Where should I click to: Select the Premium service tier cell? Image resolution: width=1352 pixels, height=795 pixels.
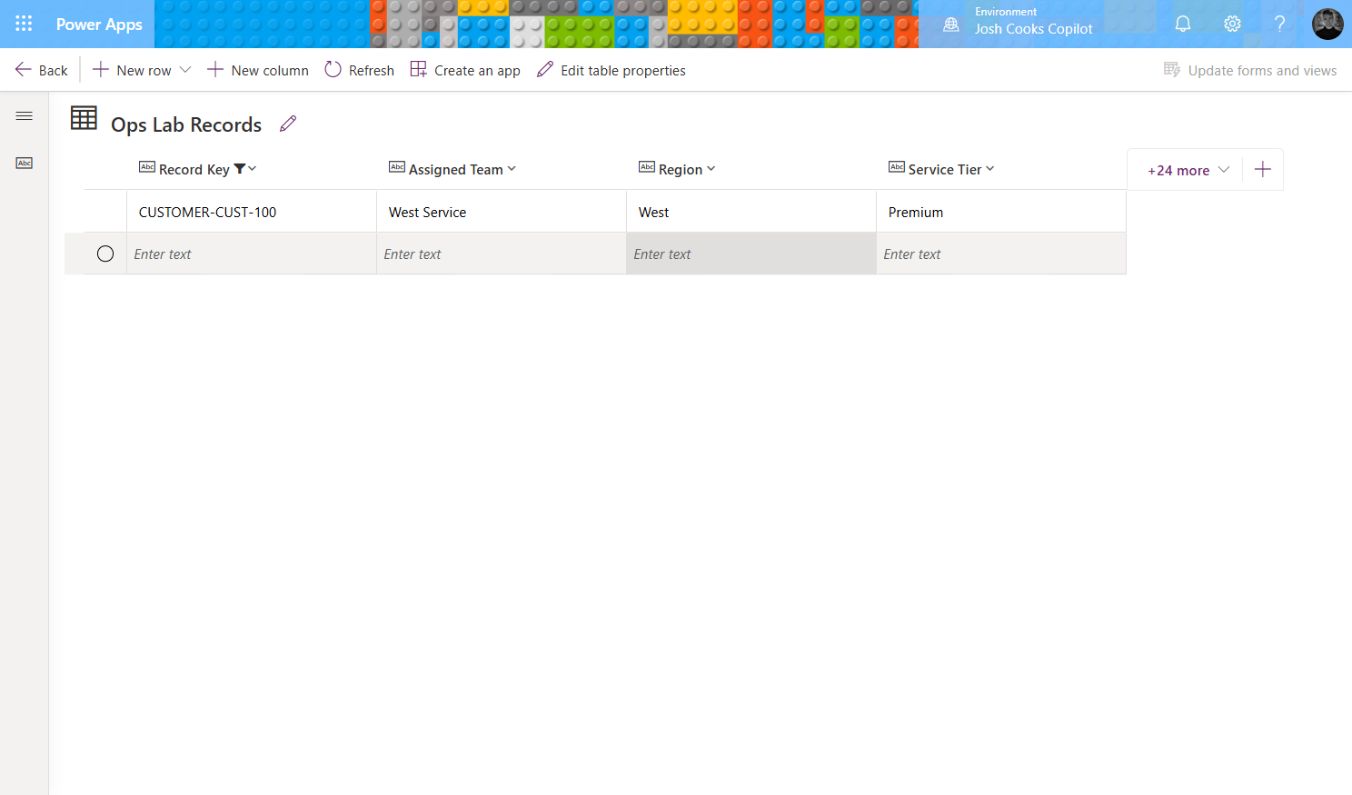pyautogui.click(x=1001, y=212)
